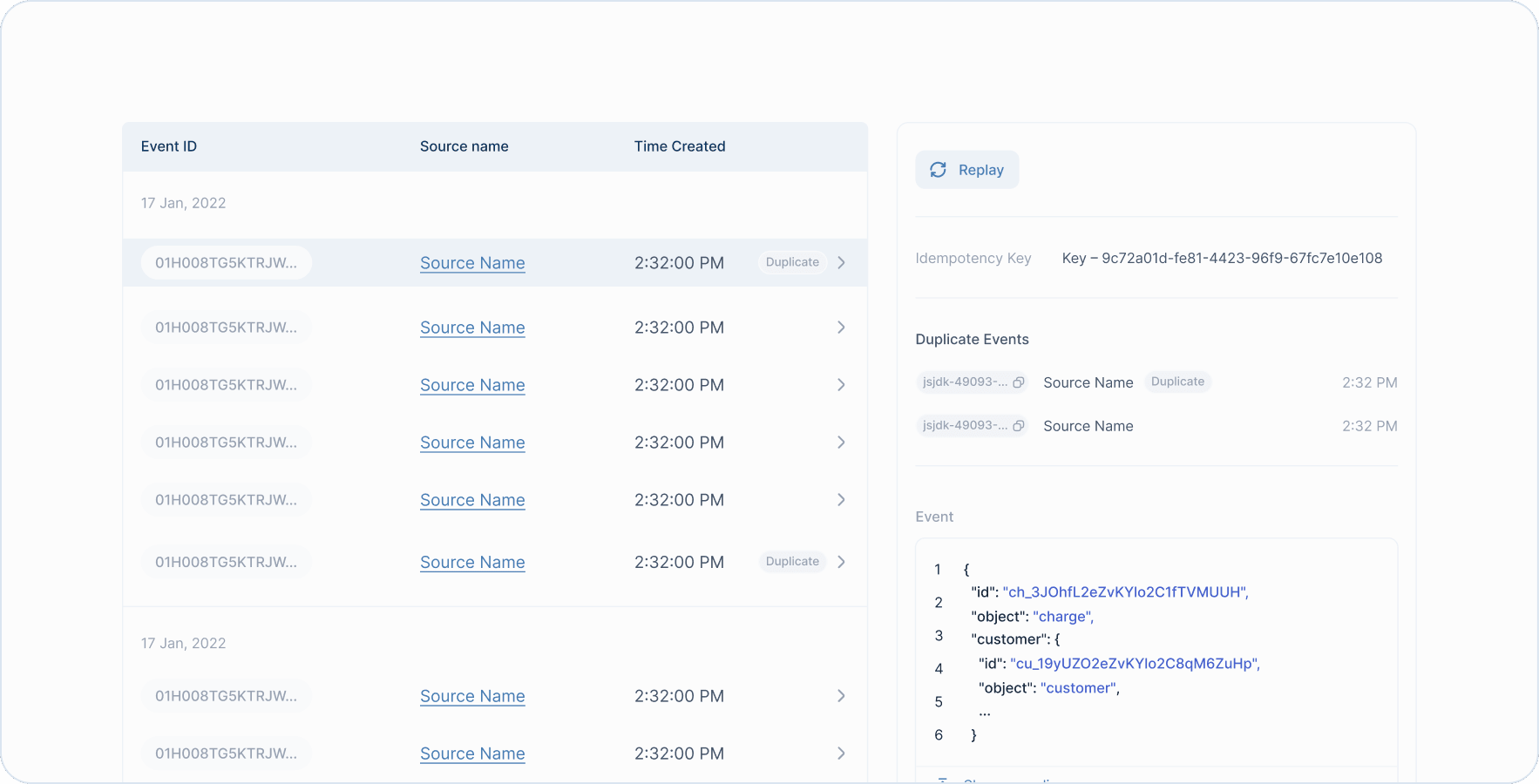Viewport: 1539px width, 784px height.
Task: Select the Event ID pill in fourth row
Action: click(x=226, y=443)
